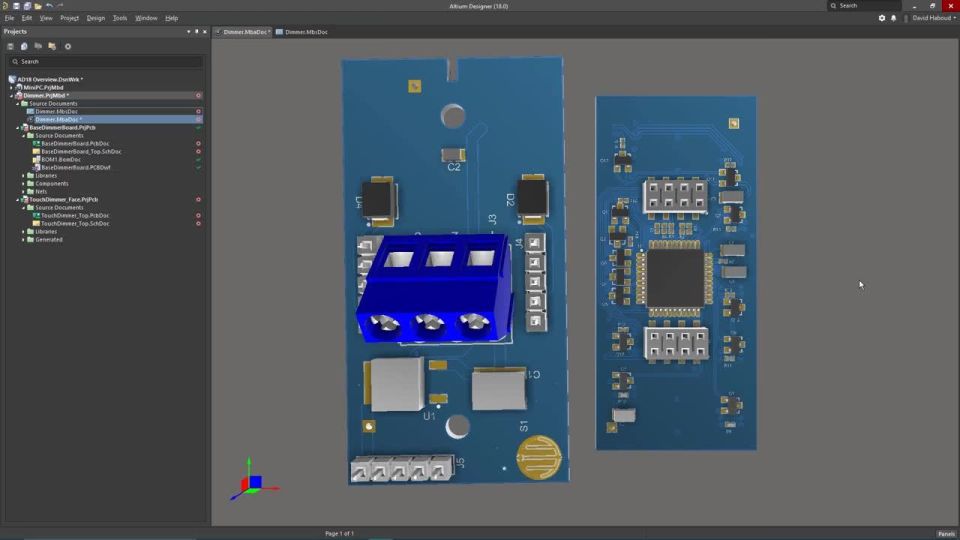This screenshot has width=960, height=540.
Task: Open Projects panel settings gear
Action: tap(68, 47)
